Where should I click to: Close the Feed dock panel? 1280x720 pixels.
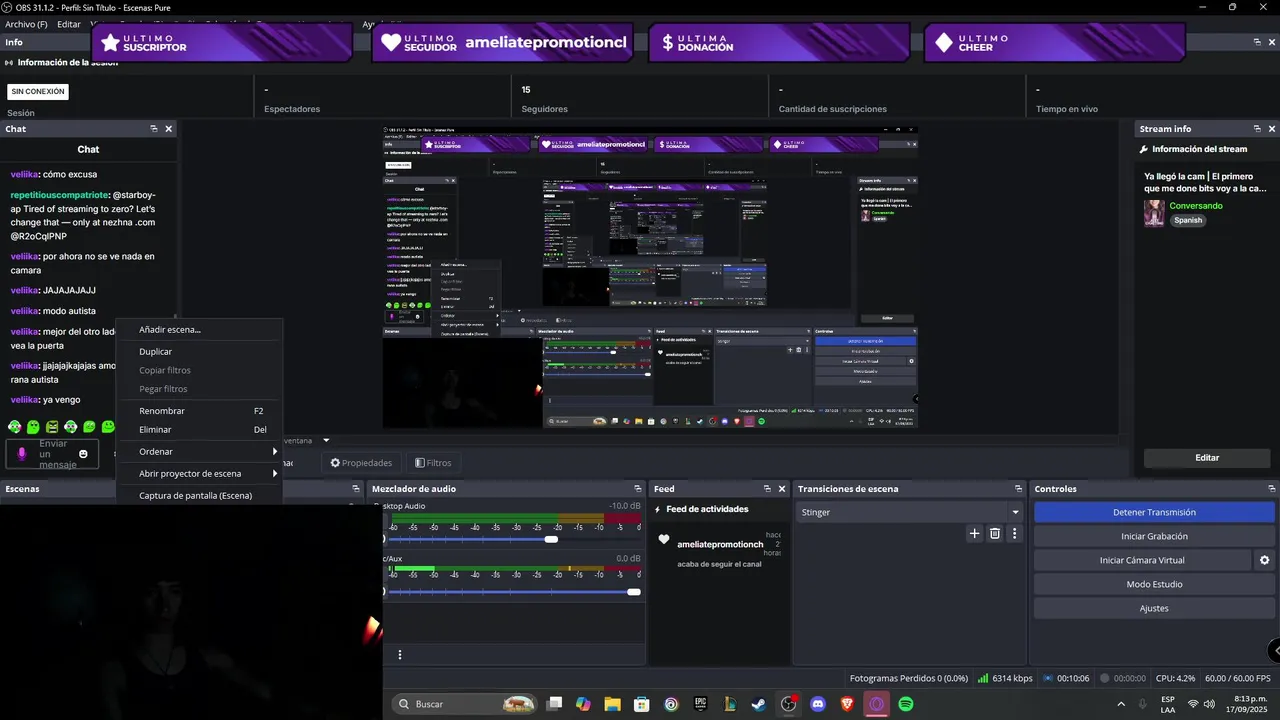(782, 489)
